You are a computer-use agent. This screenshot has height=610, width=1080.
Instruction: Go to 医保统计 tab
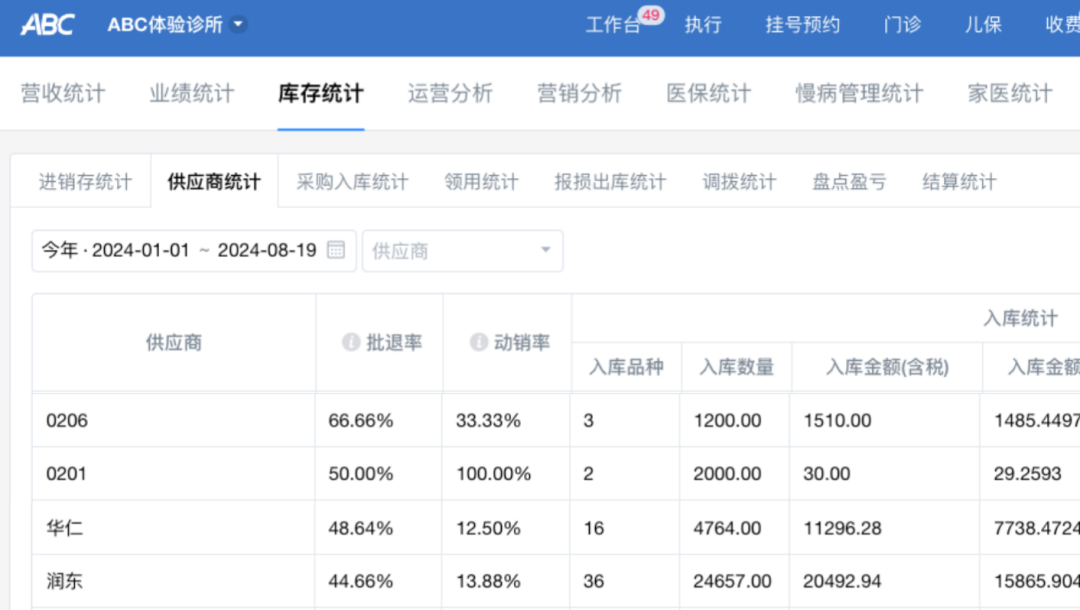click(709, 94)
